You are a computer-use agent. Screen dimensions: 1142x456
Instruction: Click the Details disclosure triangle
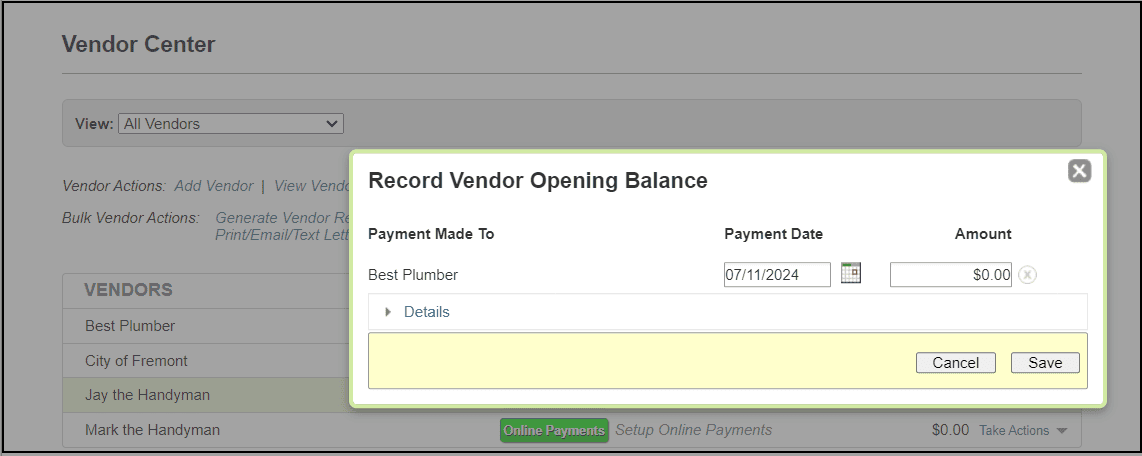click(x=388, y=312)
